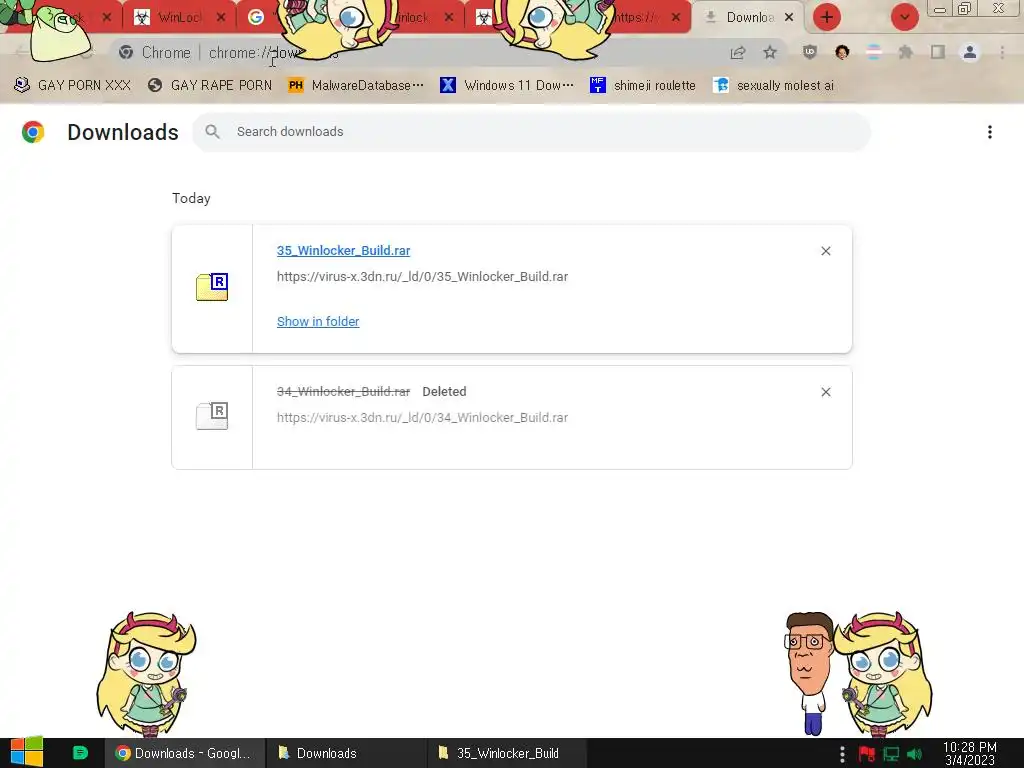This screenshot has height=768, width=1024.
Task: Click the magnifier icon in Search downloads
Action: click(x=212, y=132)
